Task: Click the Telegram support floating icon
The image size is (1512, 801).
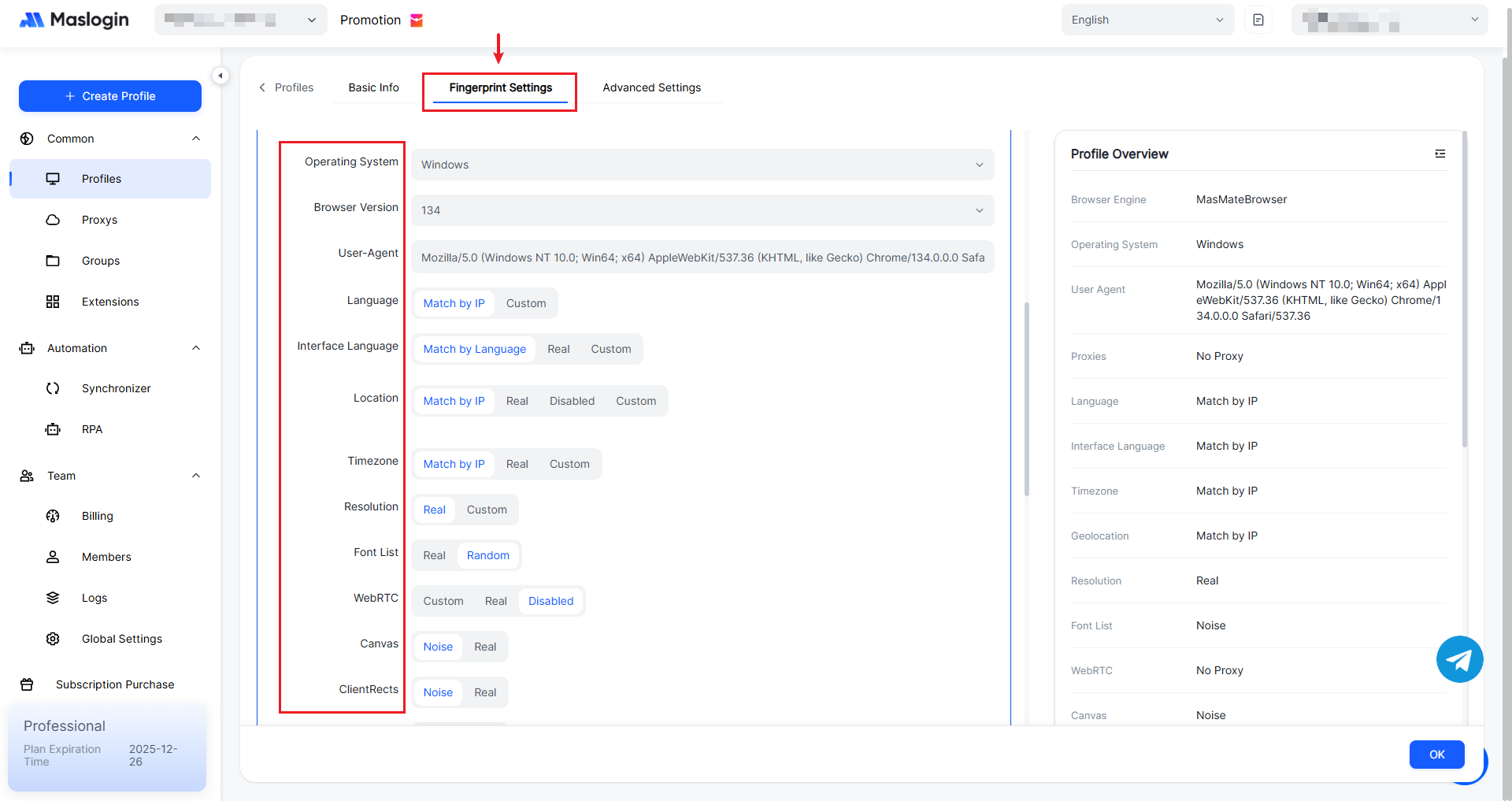Action: click(x=1459, y=659)
